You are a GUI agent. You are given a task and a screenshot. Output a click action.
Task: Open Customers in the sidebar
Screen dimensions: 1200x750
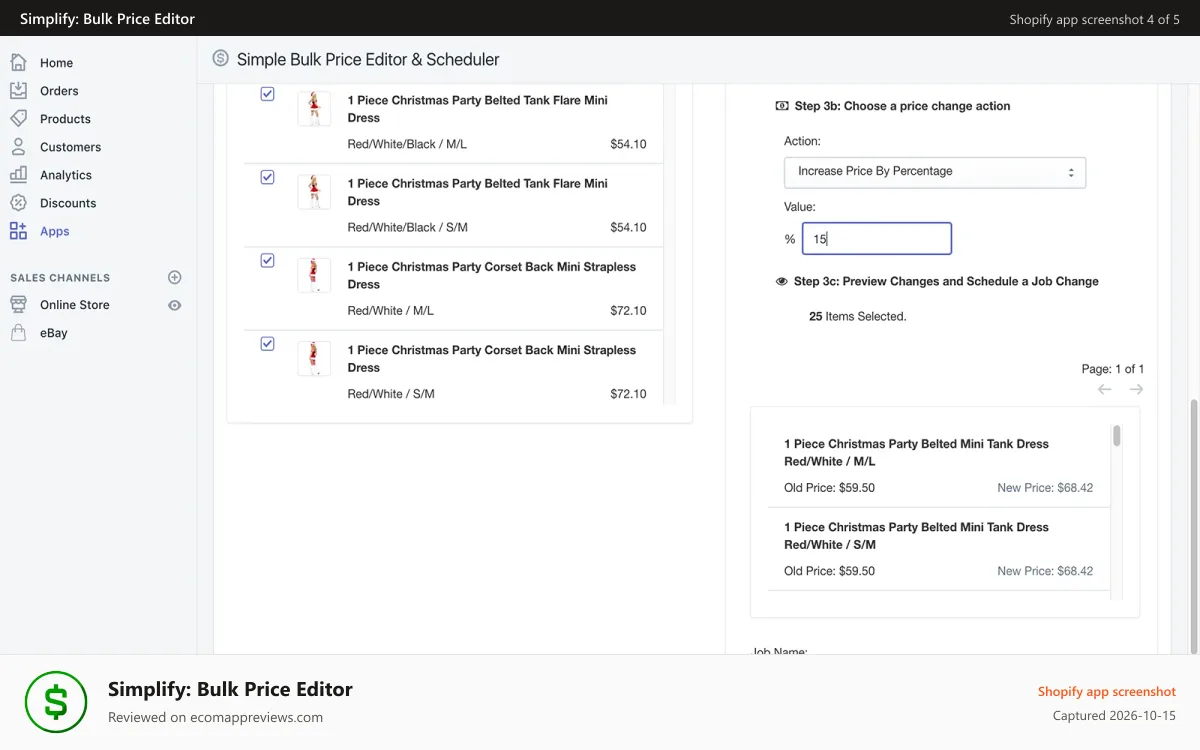[70, 147]
